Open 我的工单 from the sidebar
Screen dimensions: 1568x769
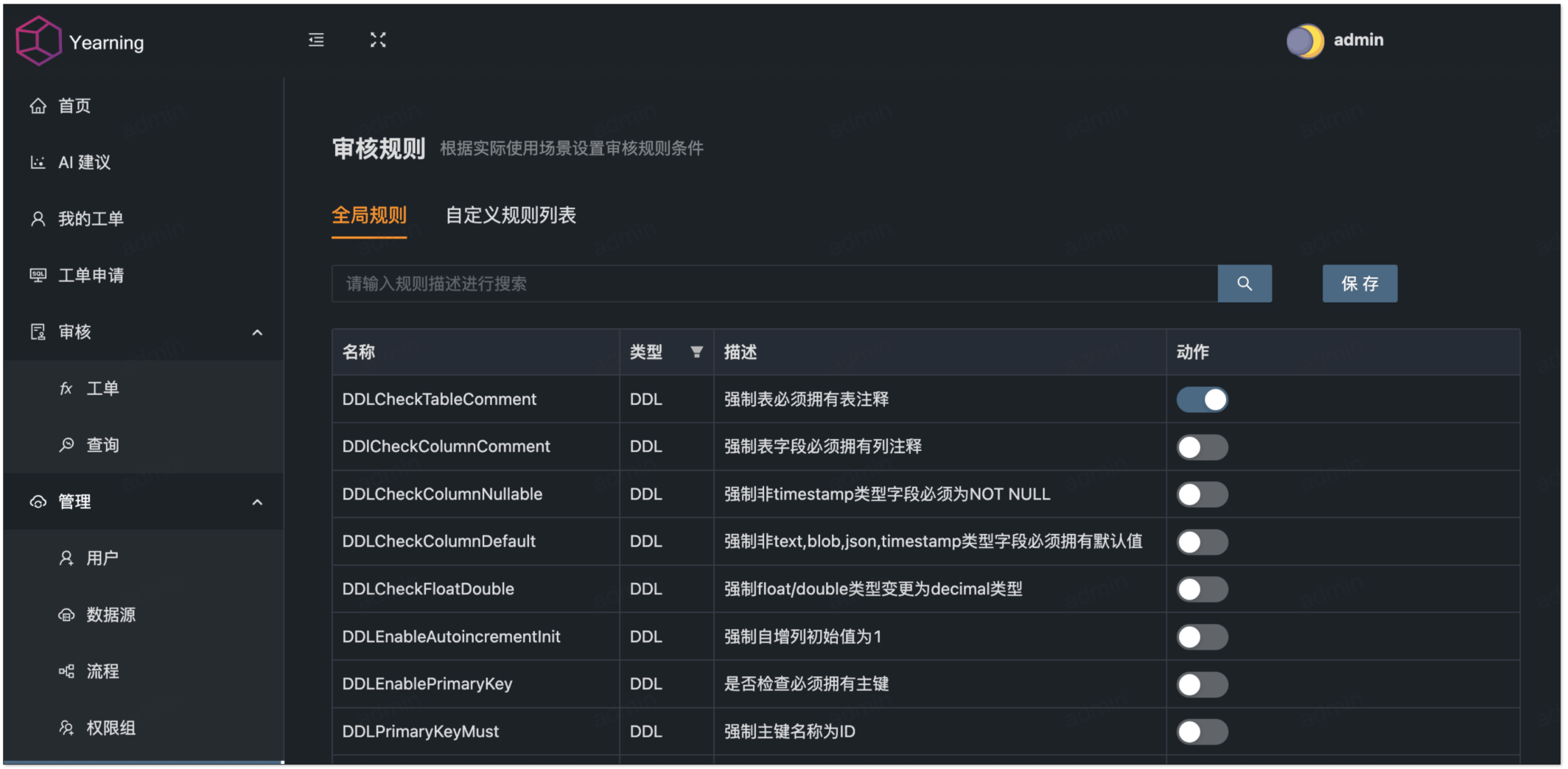click(90, 218)
